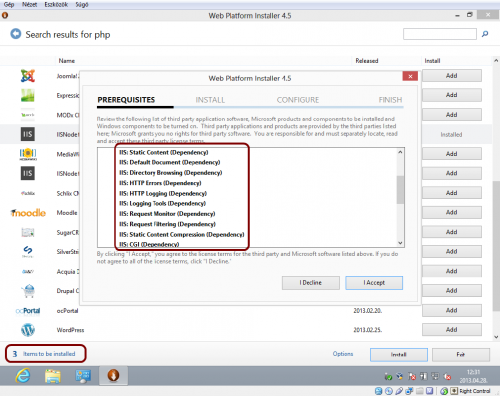Select the SilverStripe logo icon
500x396 pixels.
pyautogui.click(x=28, y=251)
